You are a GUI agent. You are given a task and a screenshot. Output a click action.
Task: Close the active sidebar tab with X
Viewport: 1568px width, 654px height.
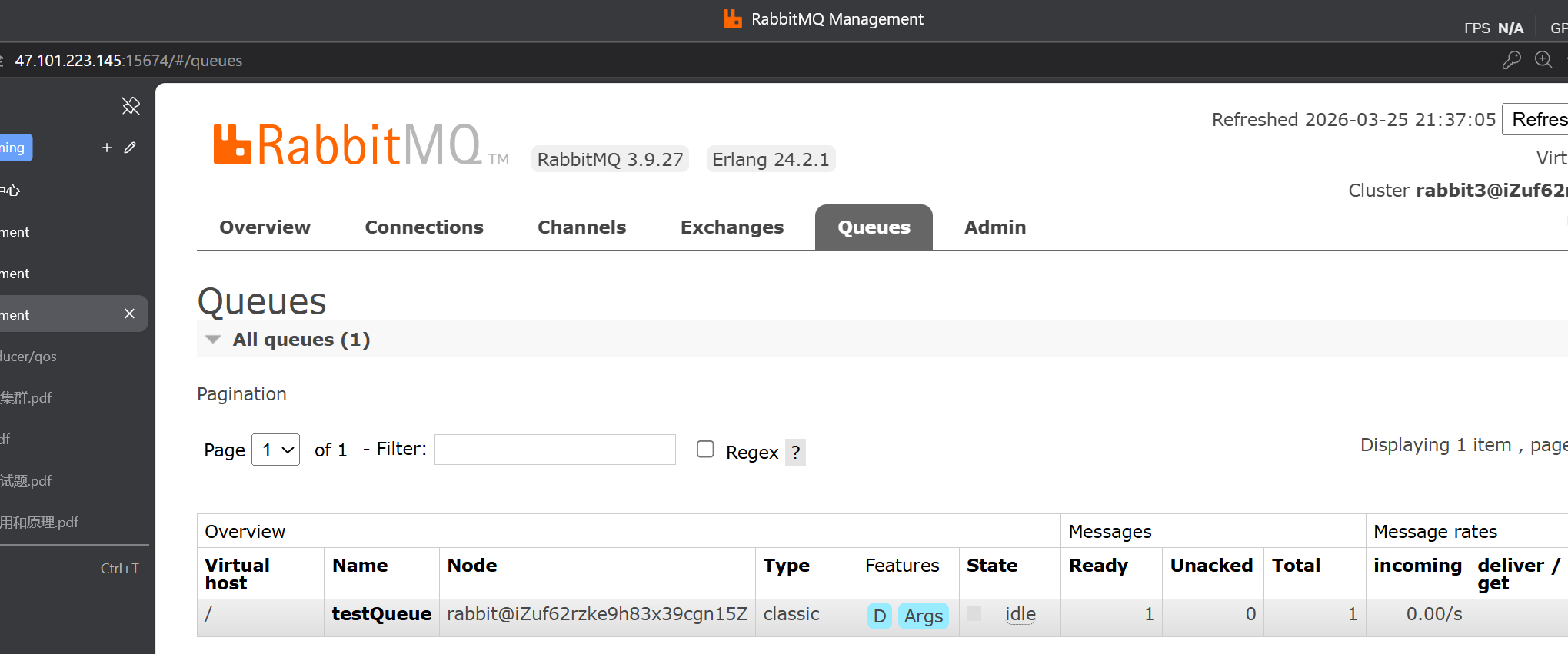tap(129, 314)
